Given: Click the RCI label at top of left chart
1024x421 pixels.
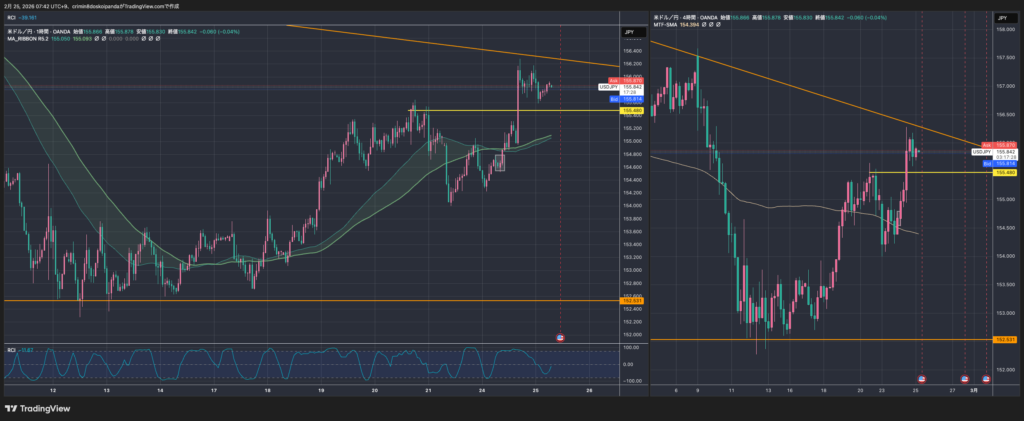Looking at the screenshot, I should point(12,19).
